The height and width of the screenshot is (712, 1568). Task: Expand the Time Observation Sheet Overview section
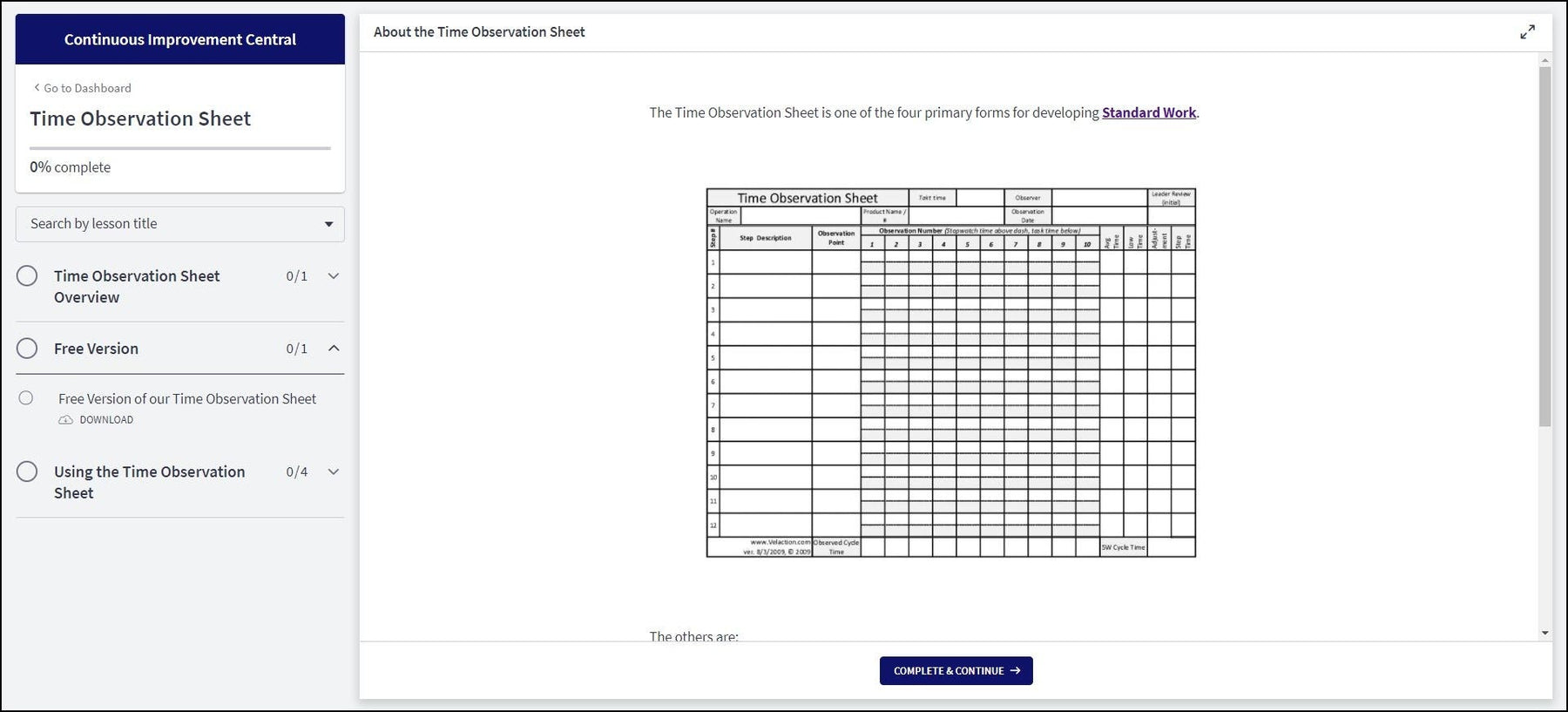pyautogui.click(x=333, y=276)
